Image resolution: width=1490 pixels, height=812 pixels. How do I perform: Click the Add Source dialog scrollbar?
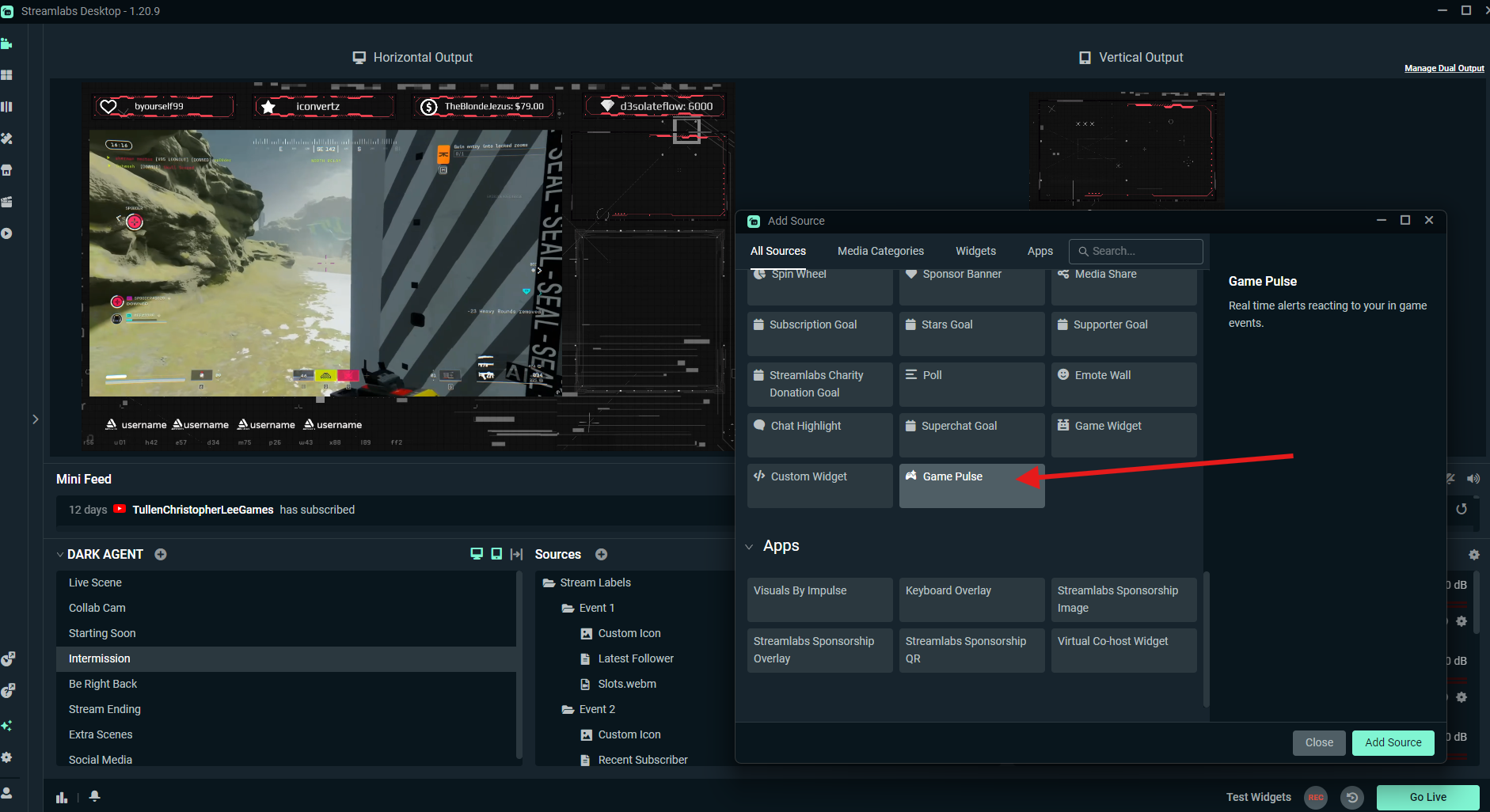(1206, 638)
